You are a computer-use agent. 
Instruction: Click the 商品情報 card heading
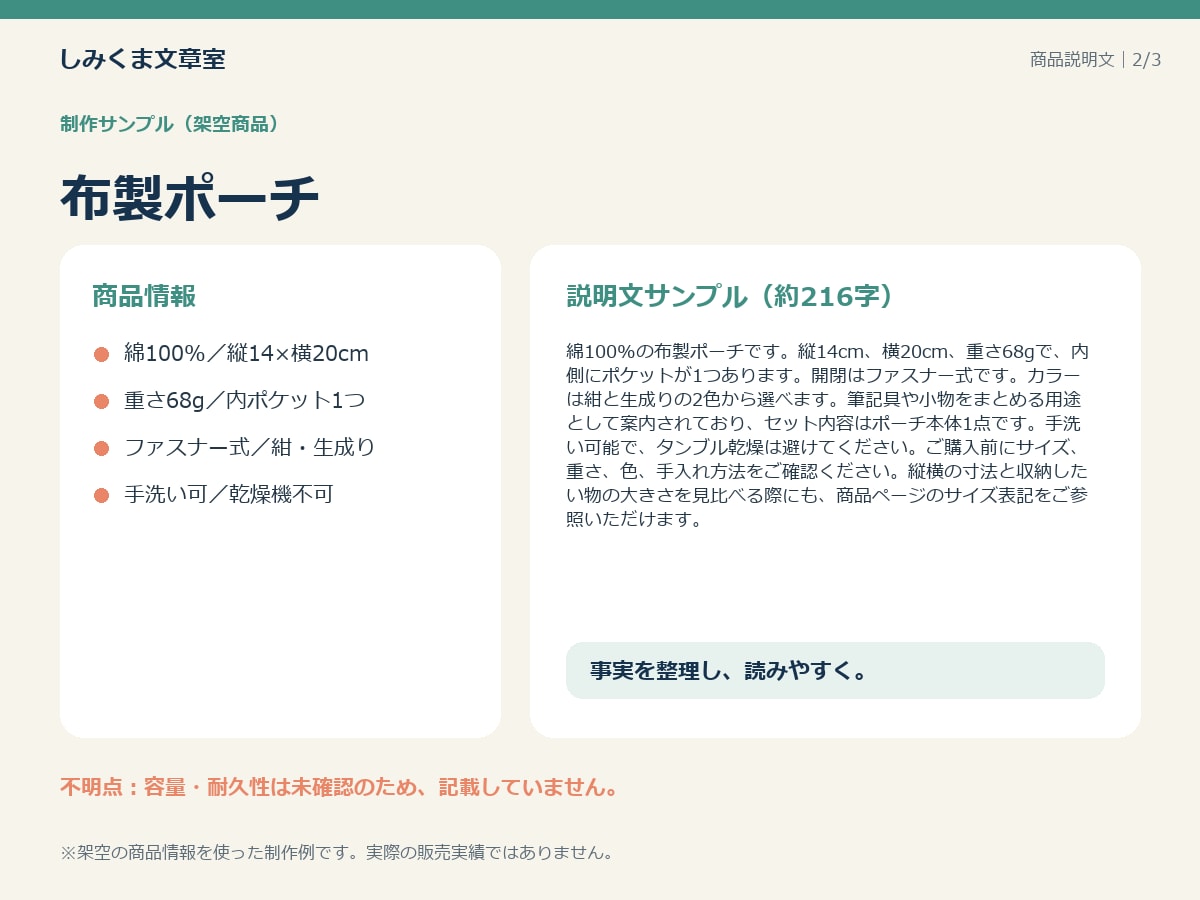point(144,296)
